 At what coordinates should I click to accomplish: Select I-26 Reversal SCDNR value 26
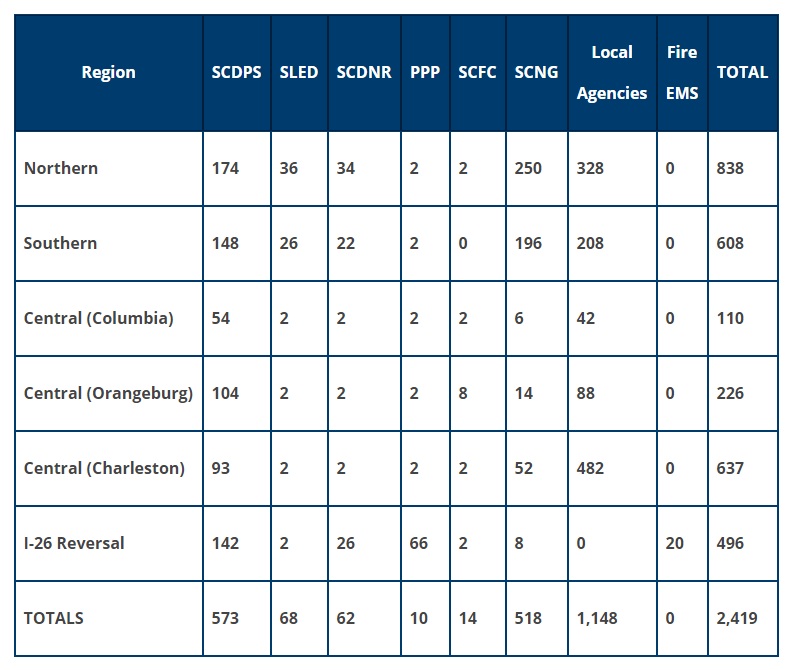[346, 543]
